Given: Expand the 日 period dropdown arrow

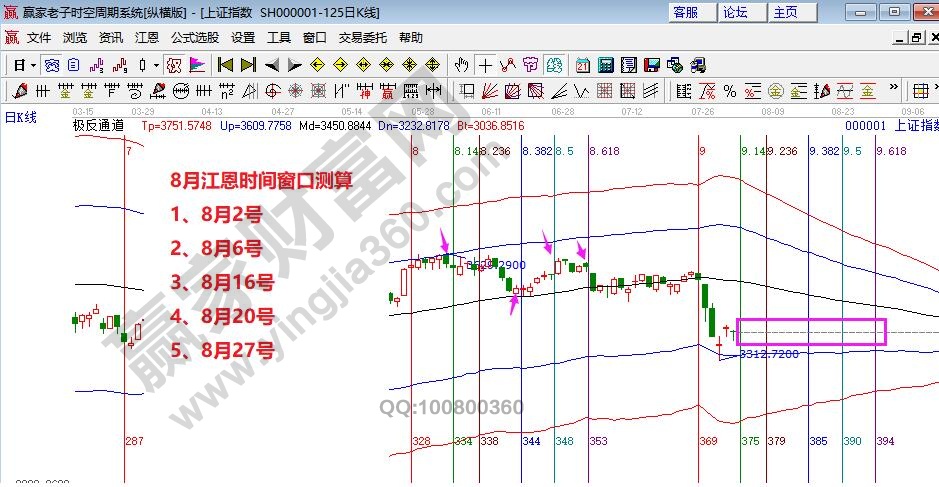Looking at the screenshot, I should 33,65.
